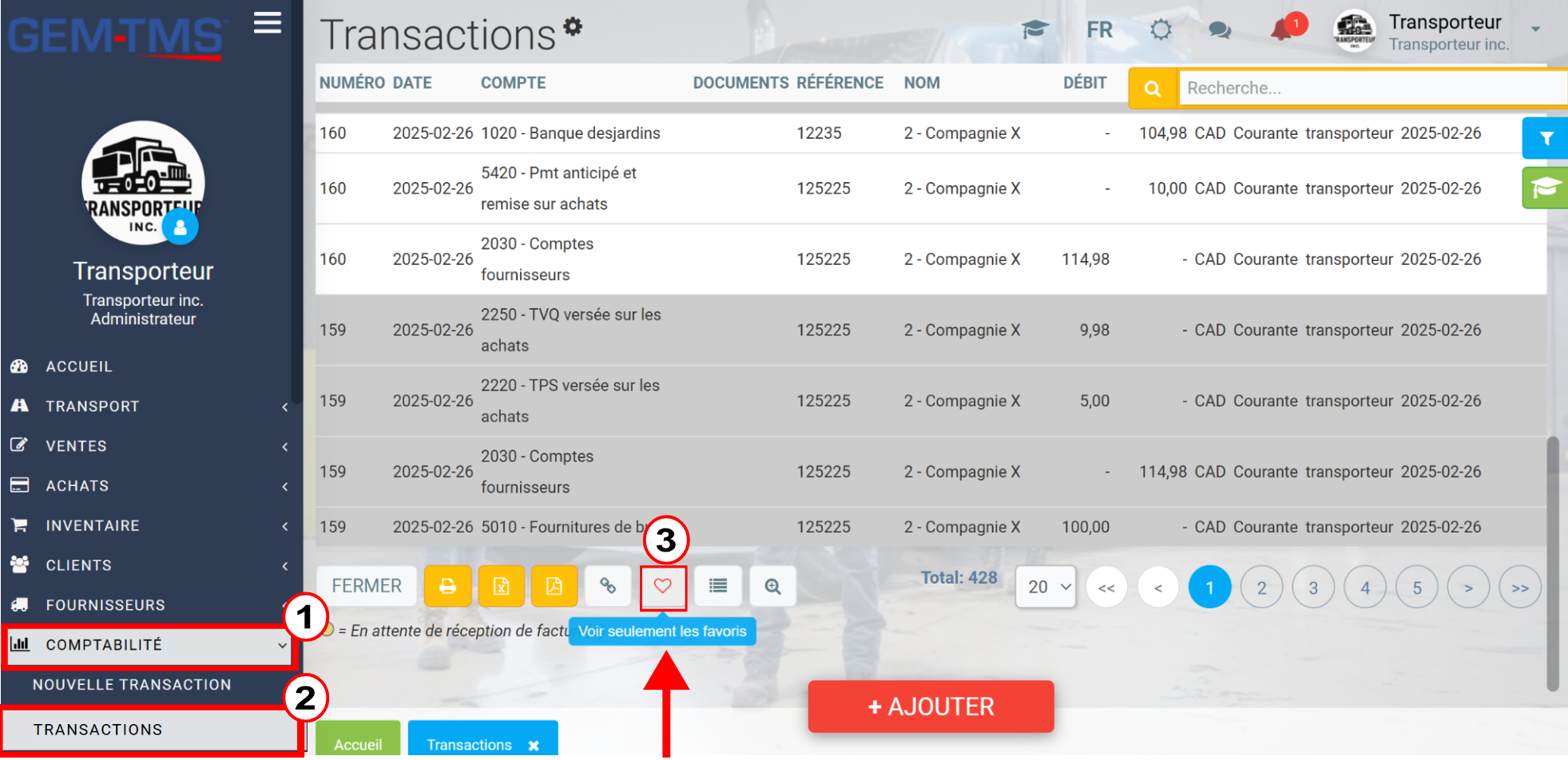The width and height of the screenshot is (1568, 760).
Task: Switch language with the FR toggle
Action: tap(1099, 30)
